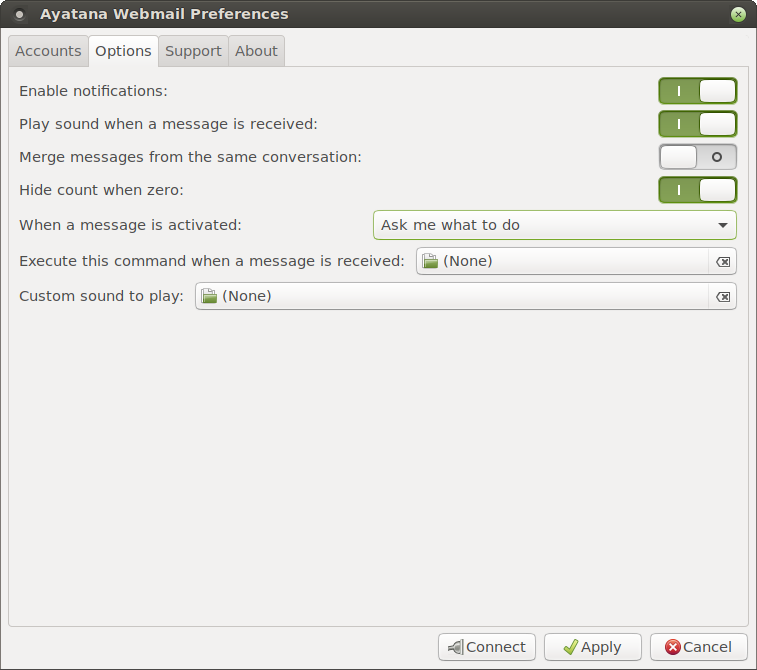Image resolution: width=757 pixels, height=670 pixels.
Task: Click the Apply button
Action: click(593, 647)
